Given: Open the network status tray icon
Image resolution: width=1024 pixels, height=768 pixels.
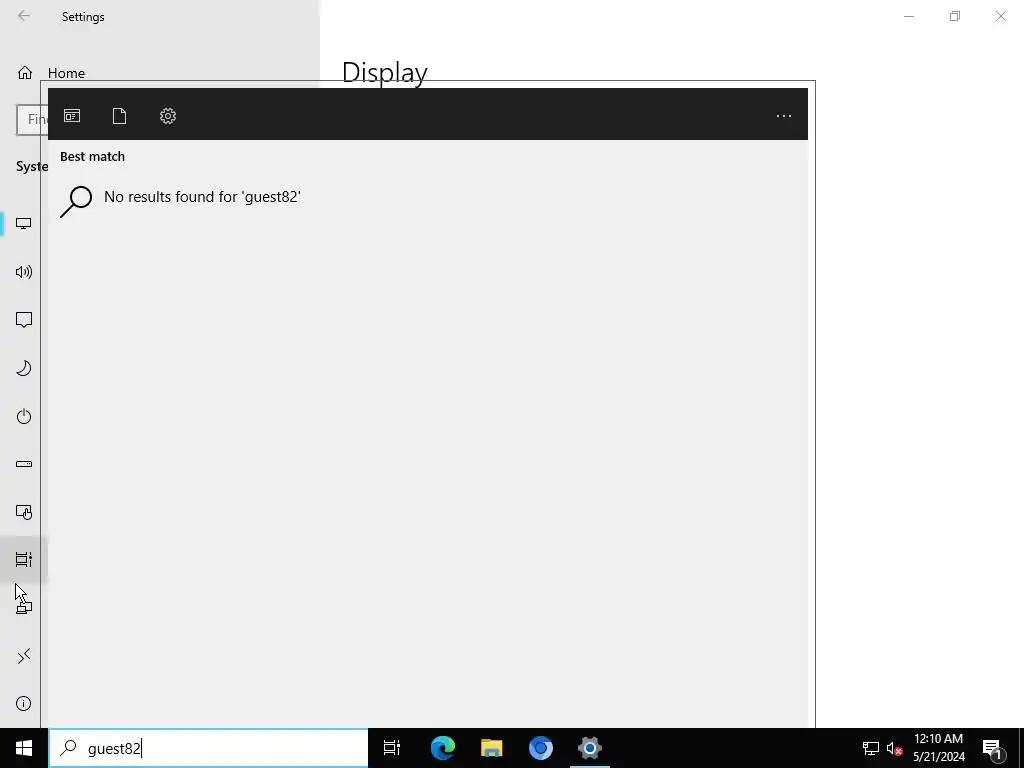Looking at the screenshot, I should point(871,748).
